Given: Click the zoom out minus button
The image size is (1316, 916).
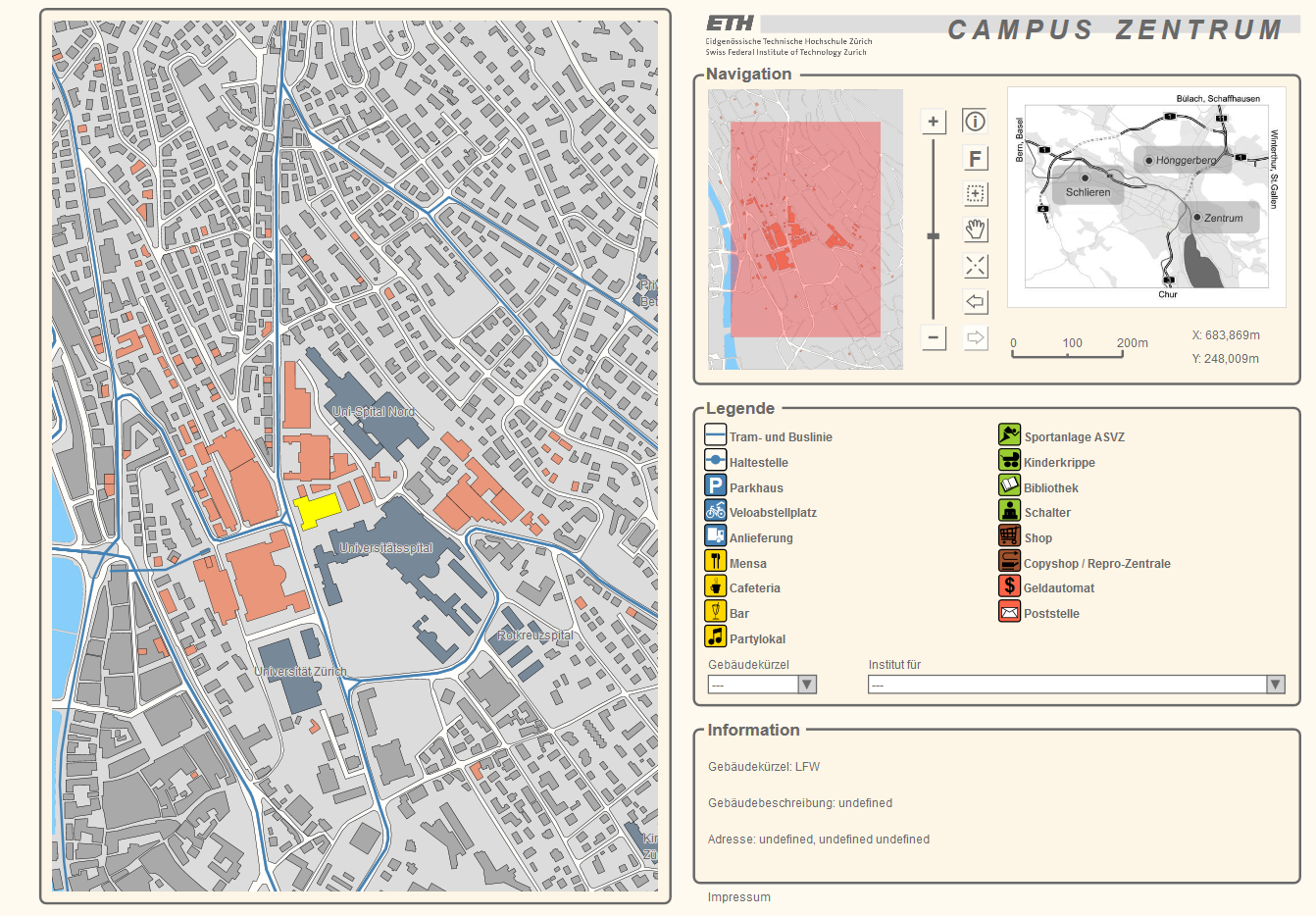Looking at the screenshot, I should coord(933,337).
